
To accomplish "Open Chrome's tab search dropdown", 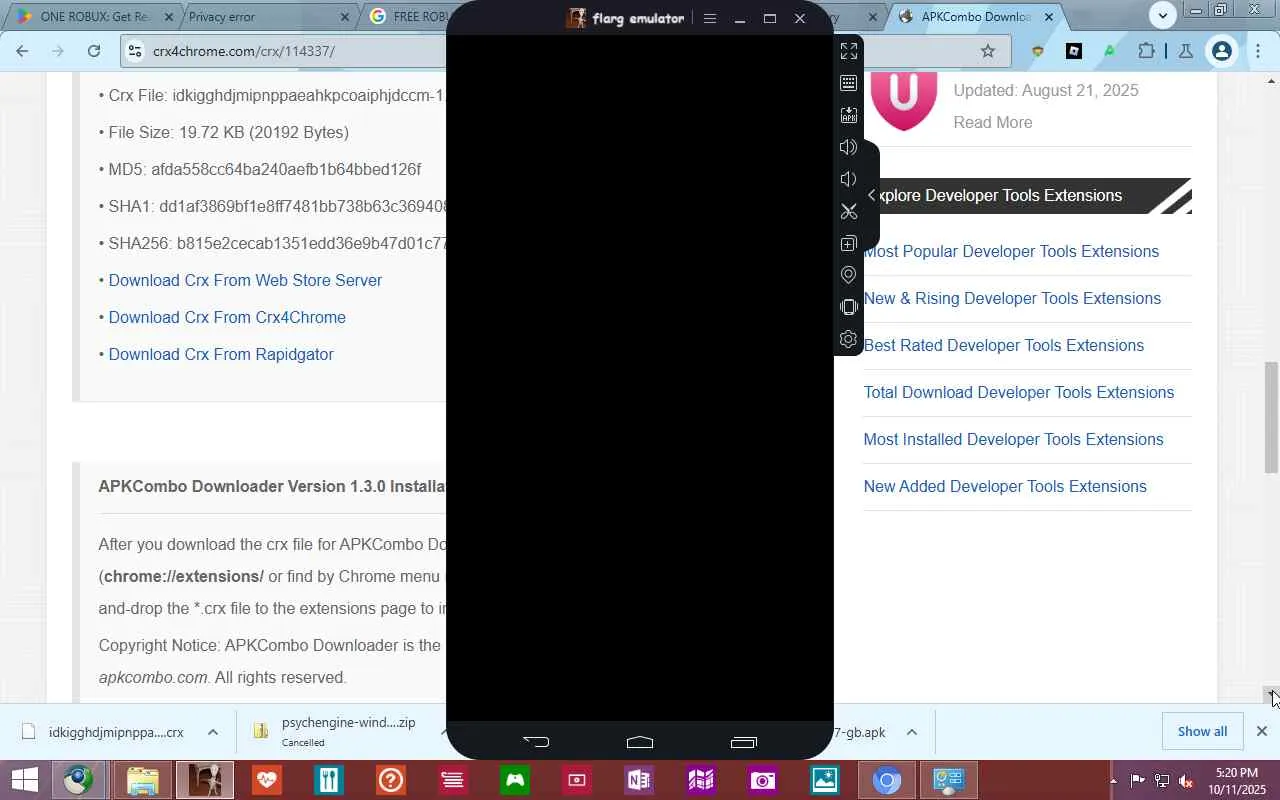I will click(x=1162, y=15).
